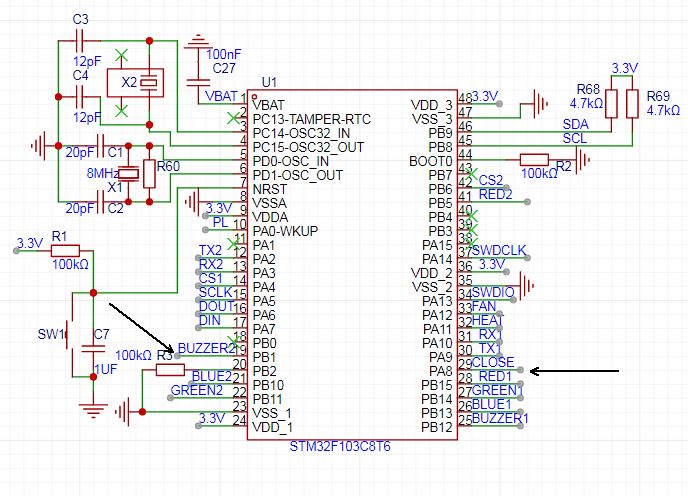688x496 pixels.
Task: Select the C27 100nF capacitor symbol
Action: point(198,83)
